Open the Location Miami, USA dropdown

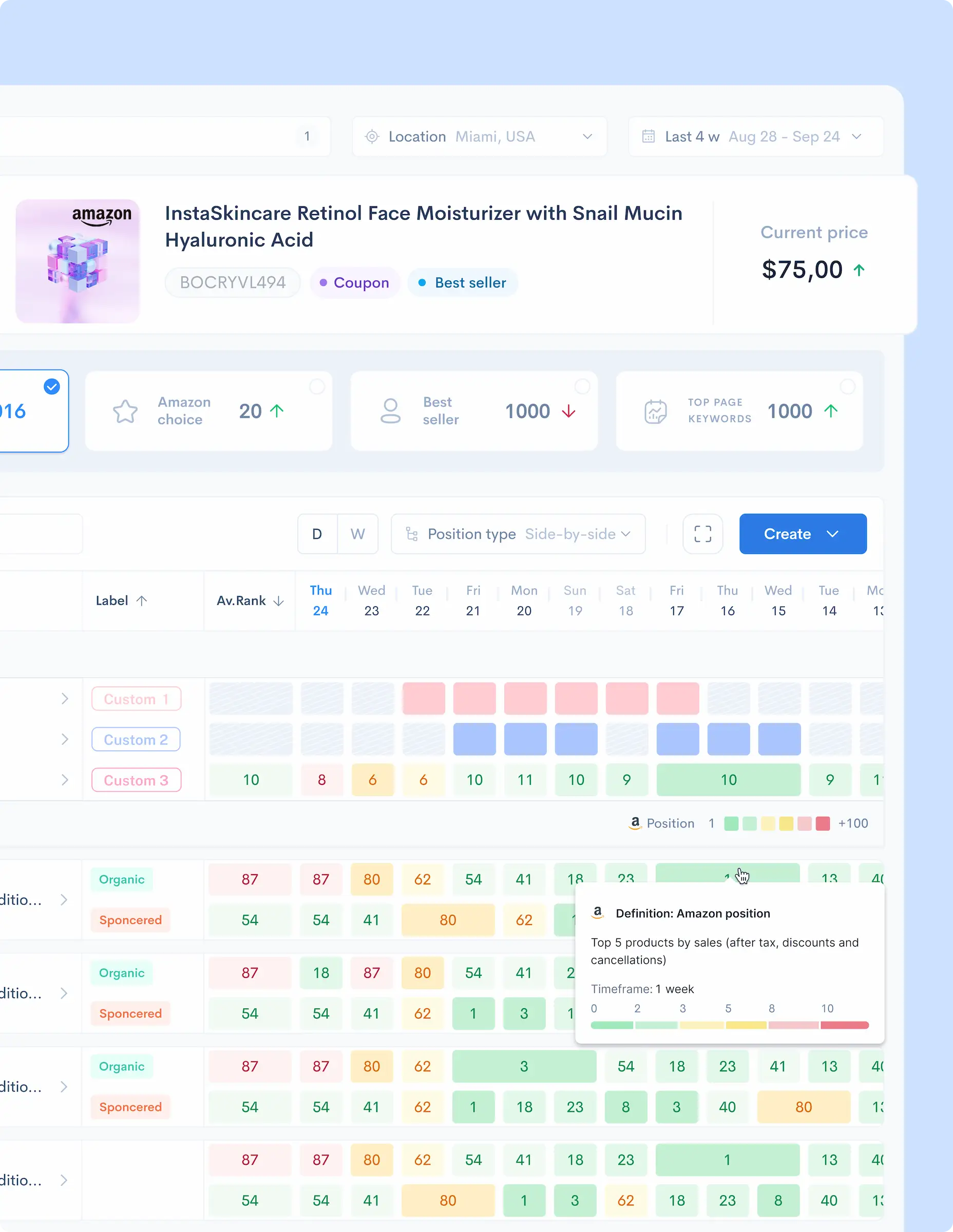coord(479,137)
